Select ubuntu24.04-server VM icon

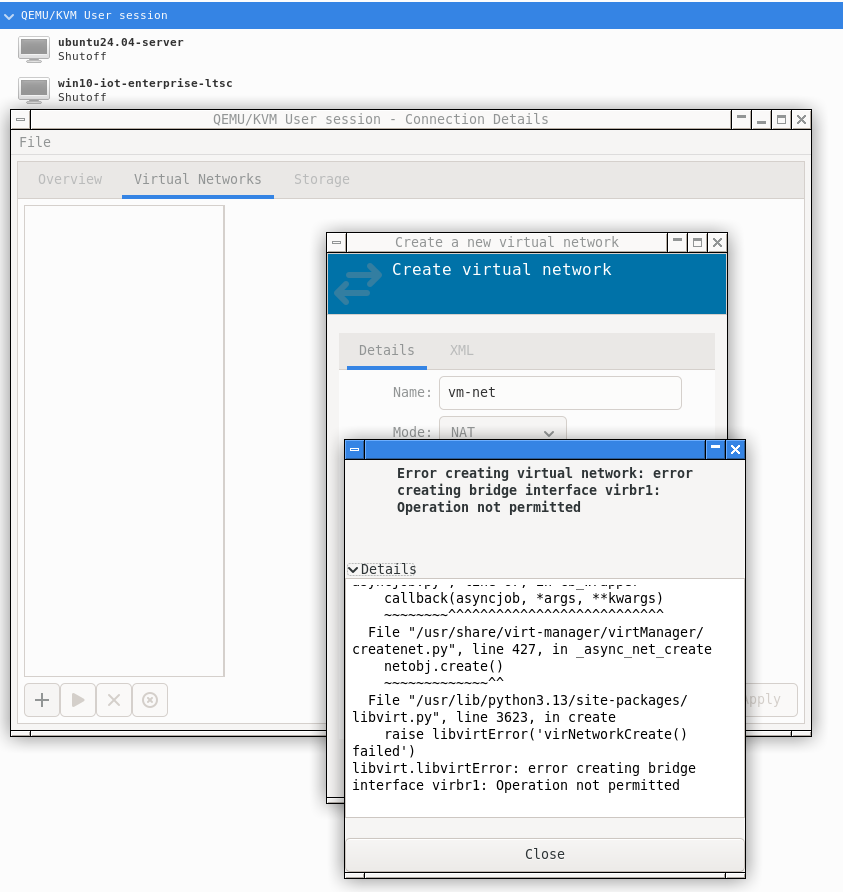[x=34, y=49]
